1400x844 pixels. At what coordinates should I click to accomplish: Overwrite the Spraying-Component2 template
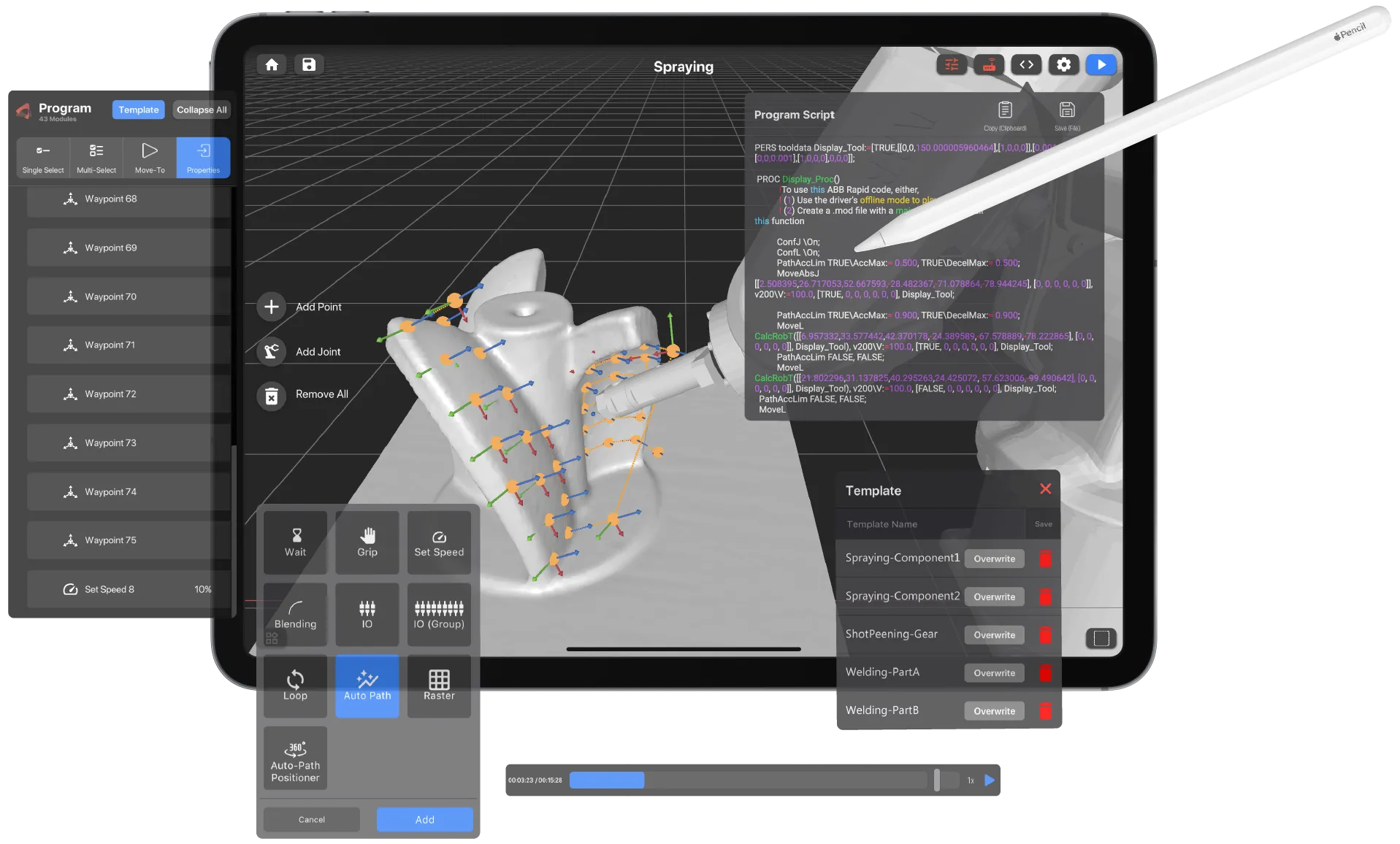point(994,596)
